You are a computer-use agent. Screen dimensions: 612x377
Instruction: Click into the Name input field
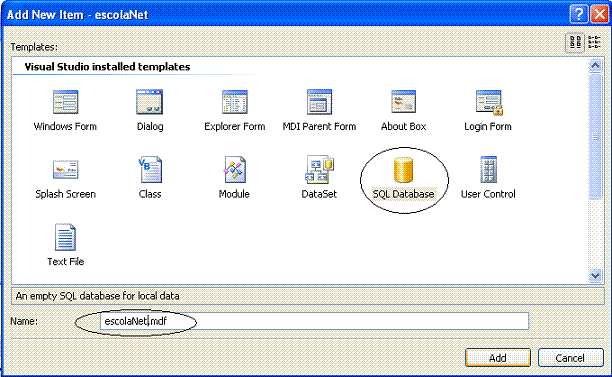314,321
